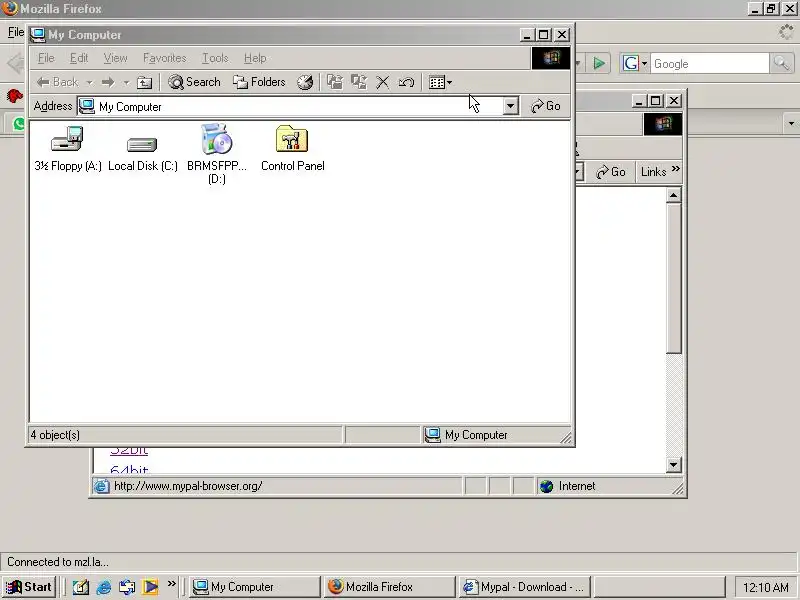
Task: Switch to the My Computer taskbar button
Action: click(x=254, y=587)
